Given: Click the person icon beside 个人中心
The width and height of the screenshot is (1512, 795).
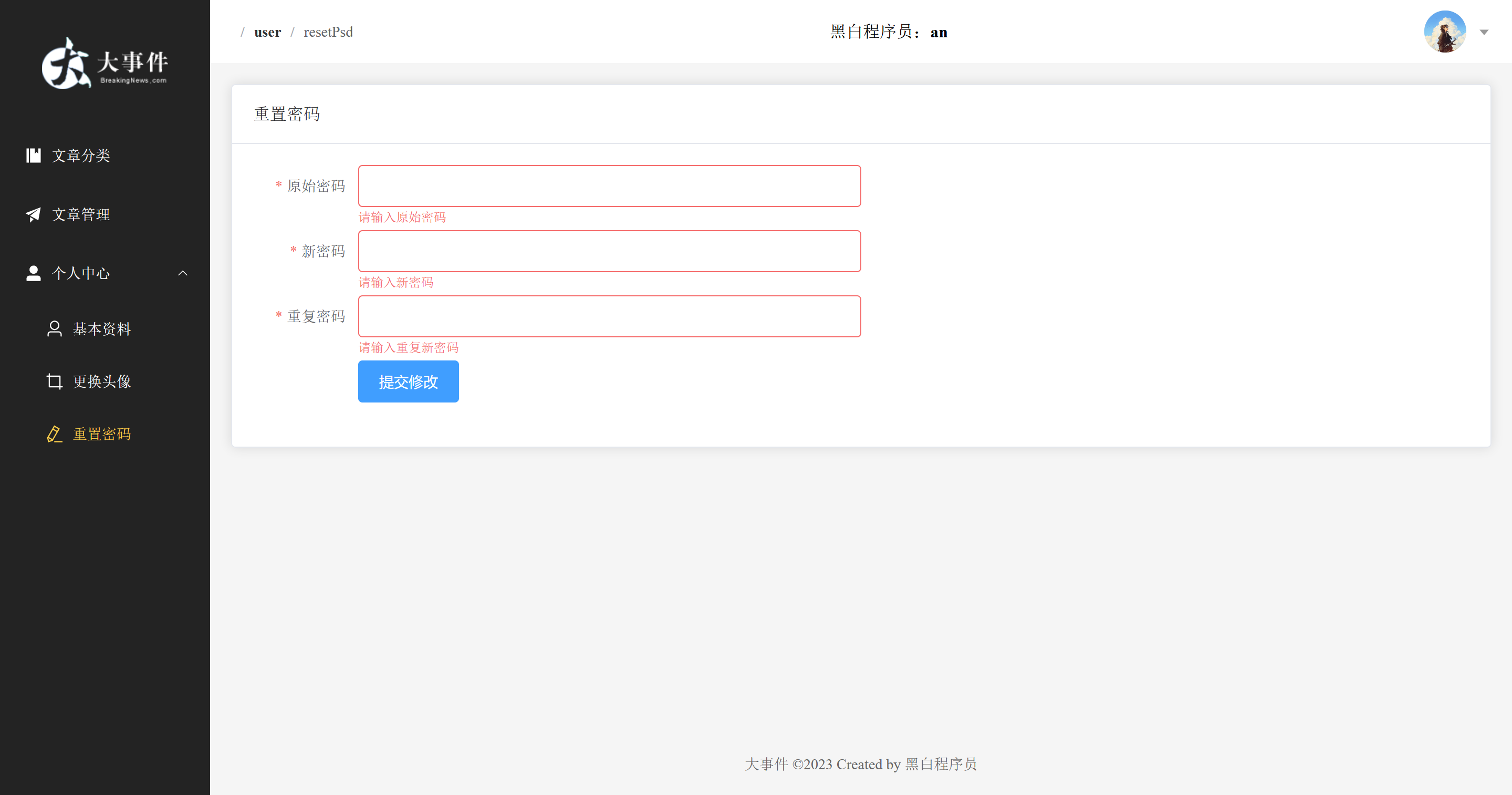Looking at the screenshot, I should pyautogui.click(x=34, y=273).
